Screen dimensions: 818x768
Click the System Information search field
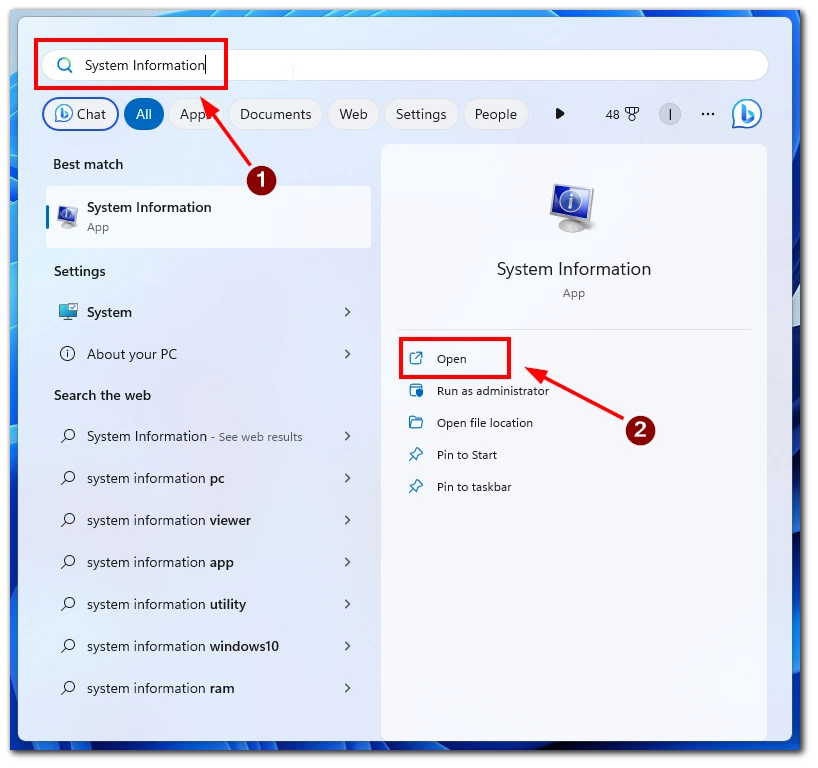[x=404, y=65]
